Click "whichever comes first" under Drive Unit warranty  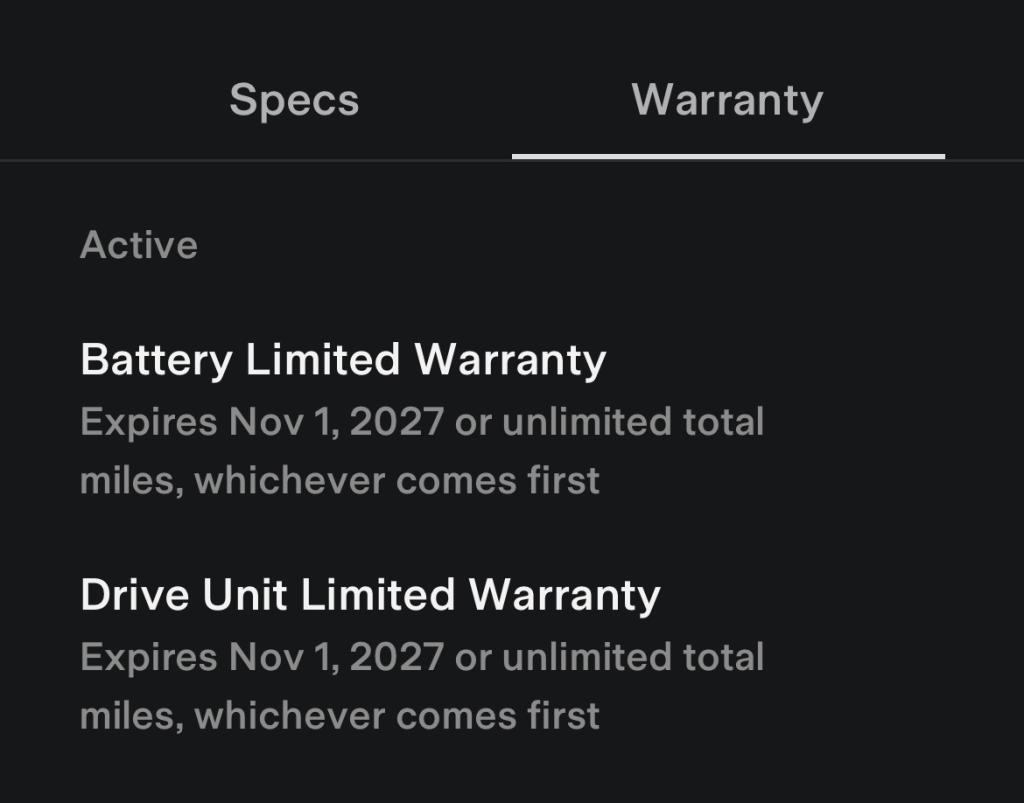coord(397,717)
